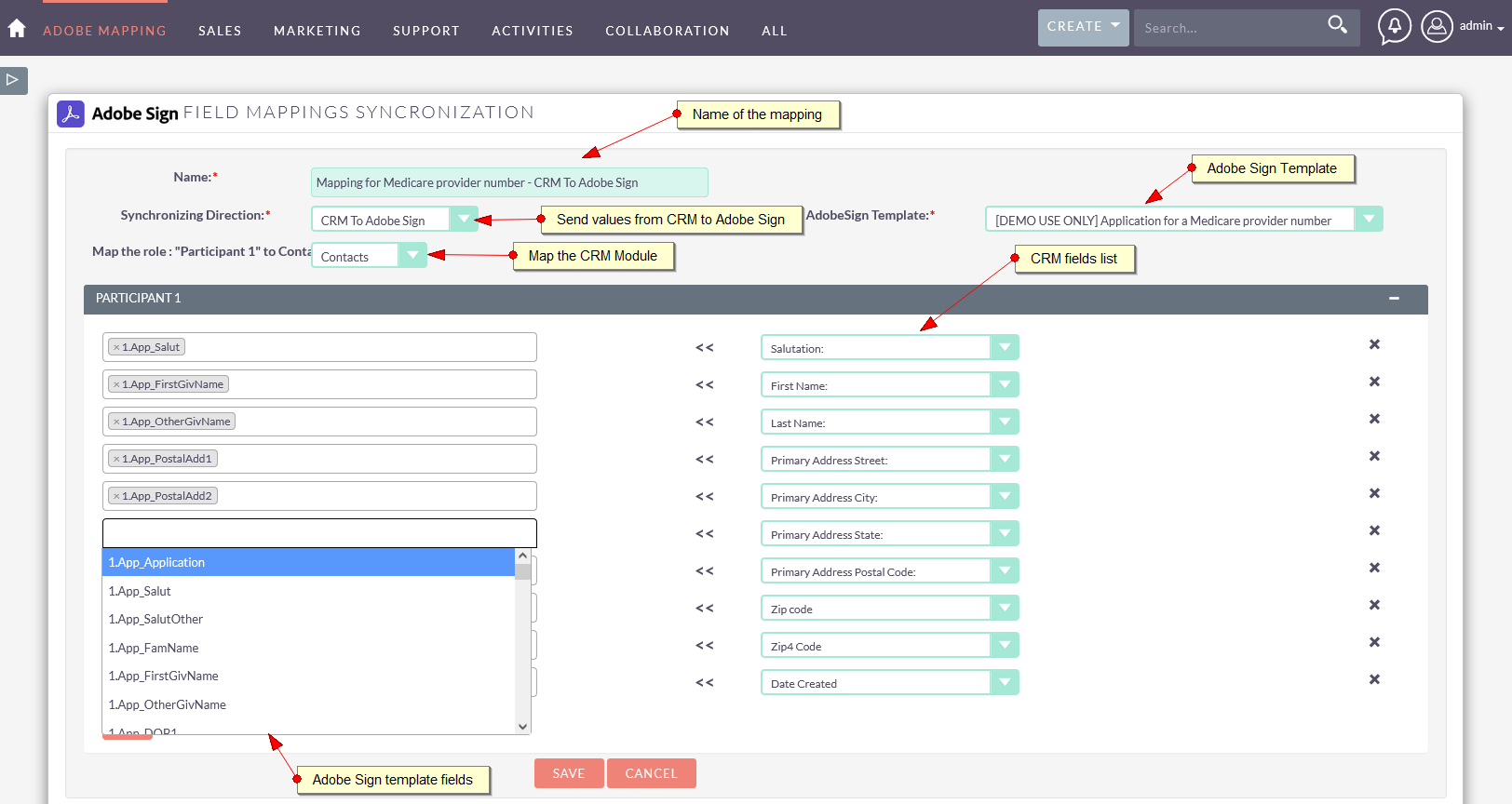Screen dimensions: 1512x804
Task: Remove the Zip4 Code mapping row
Action: (1374, 642)
